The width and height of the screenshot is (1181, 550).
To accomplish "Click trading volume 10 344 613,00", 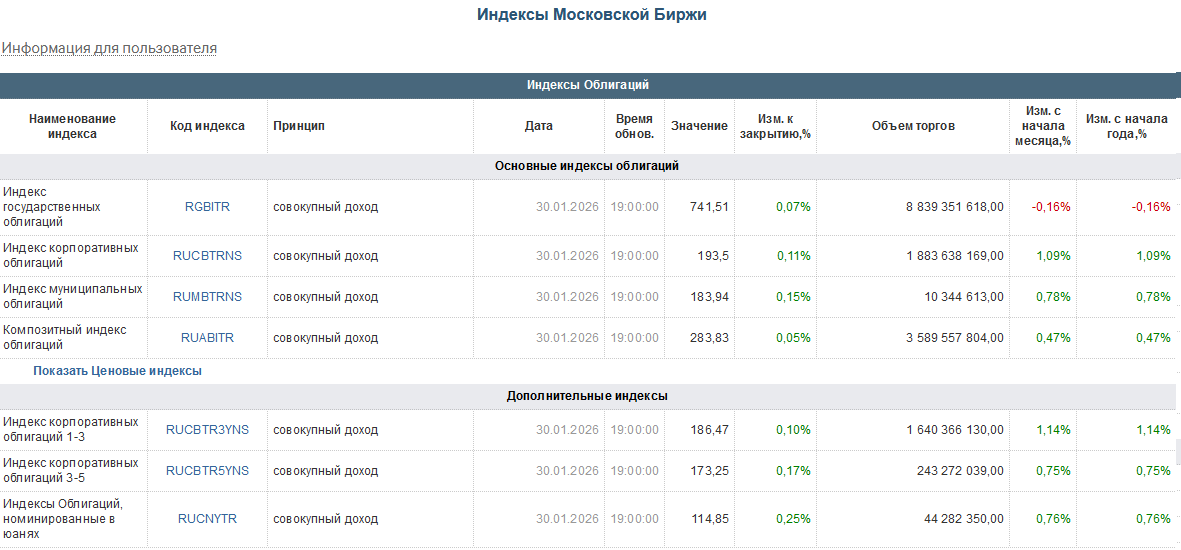I will 963,296.
